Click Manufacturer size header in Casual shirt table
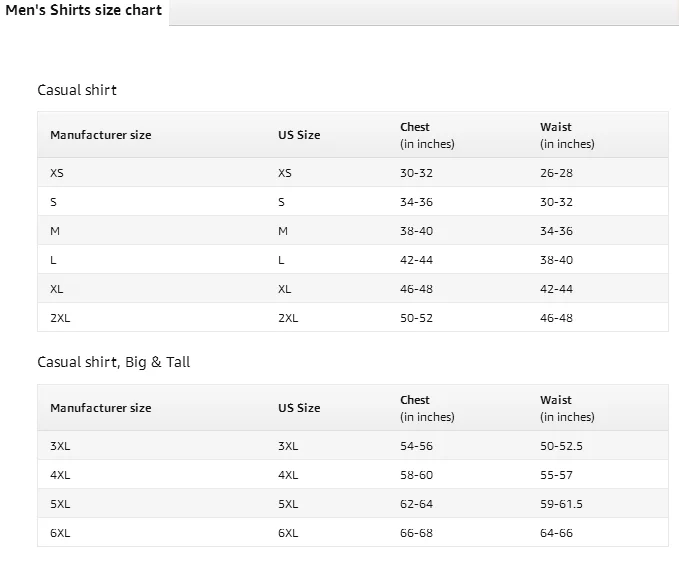The width and height of the screenshot is (679, 579). coord(101,135)
